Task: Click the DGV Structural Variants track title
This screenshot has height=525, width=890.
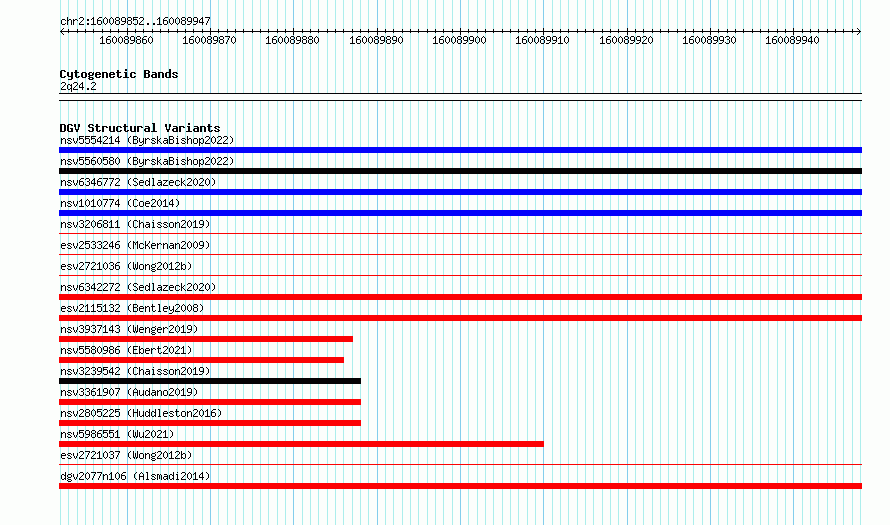Action: click(x=140, y=128)
